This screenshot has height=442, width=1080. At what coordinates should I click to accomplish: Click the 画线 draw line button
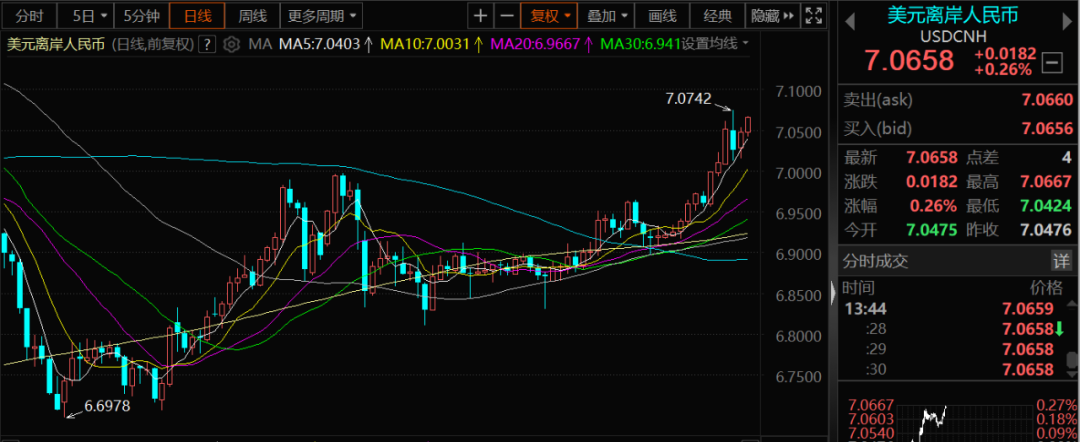pos(662,16)
